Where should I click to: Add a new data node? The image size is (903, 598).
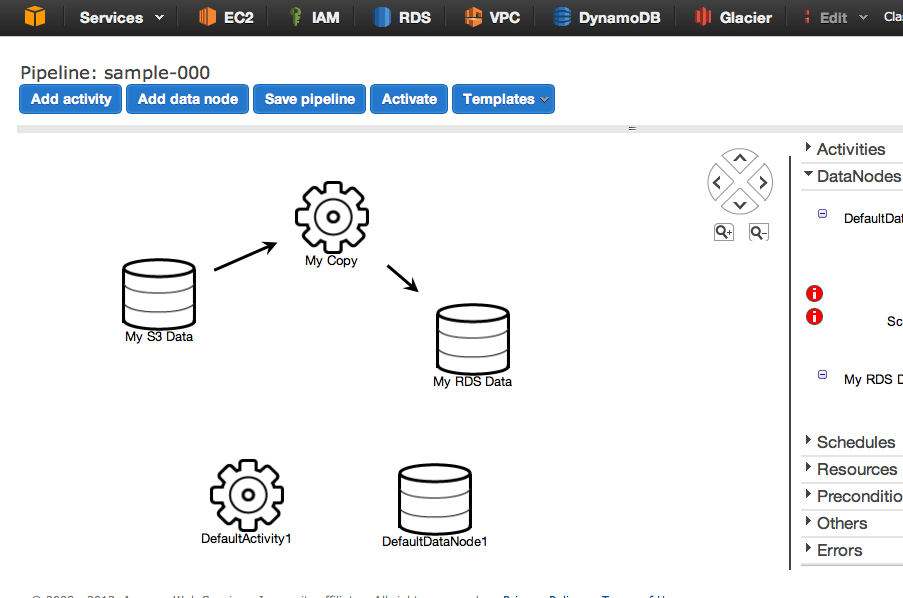click(187, 99)
